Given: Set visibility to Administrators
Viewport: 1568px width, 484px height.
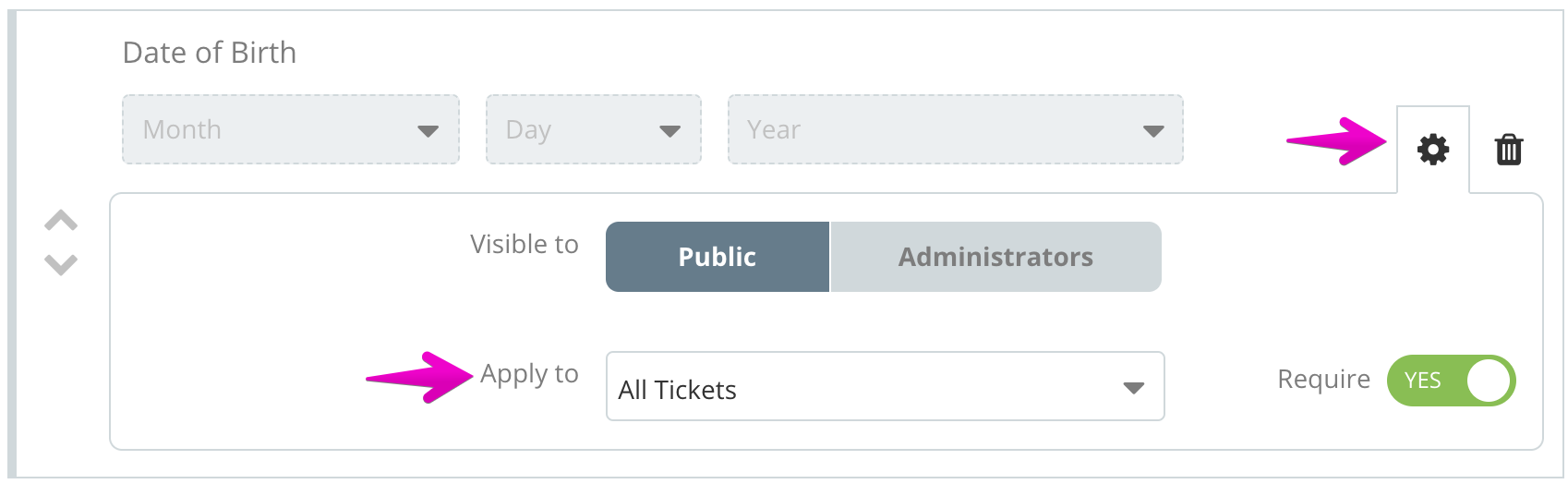Looking at the screenshot, I should point(995,257).
